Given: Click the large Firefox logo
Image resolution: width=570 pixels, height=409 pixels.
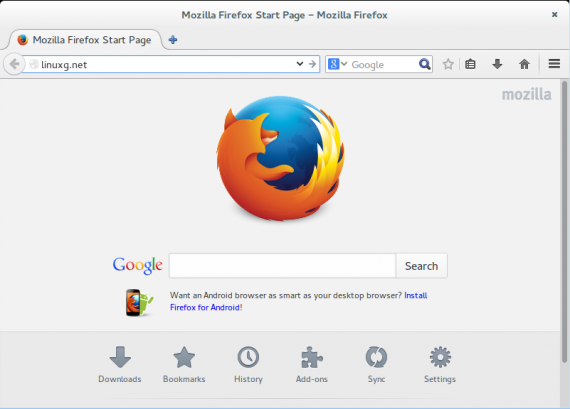Looking at the screenshot, I should 281,158.
